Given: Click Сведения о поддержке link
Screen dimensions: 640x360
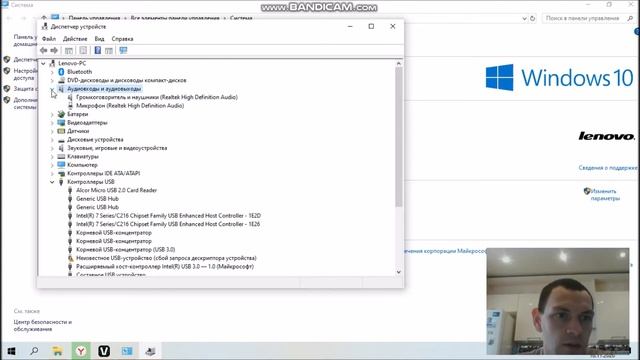Looking at the screenshot, I should (x=608, y=168).
